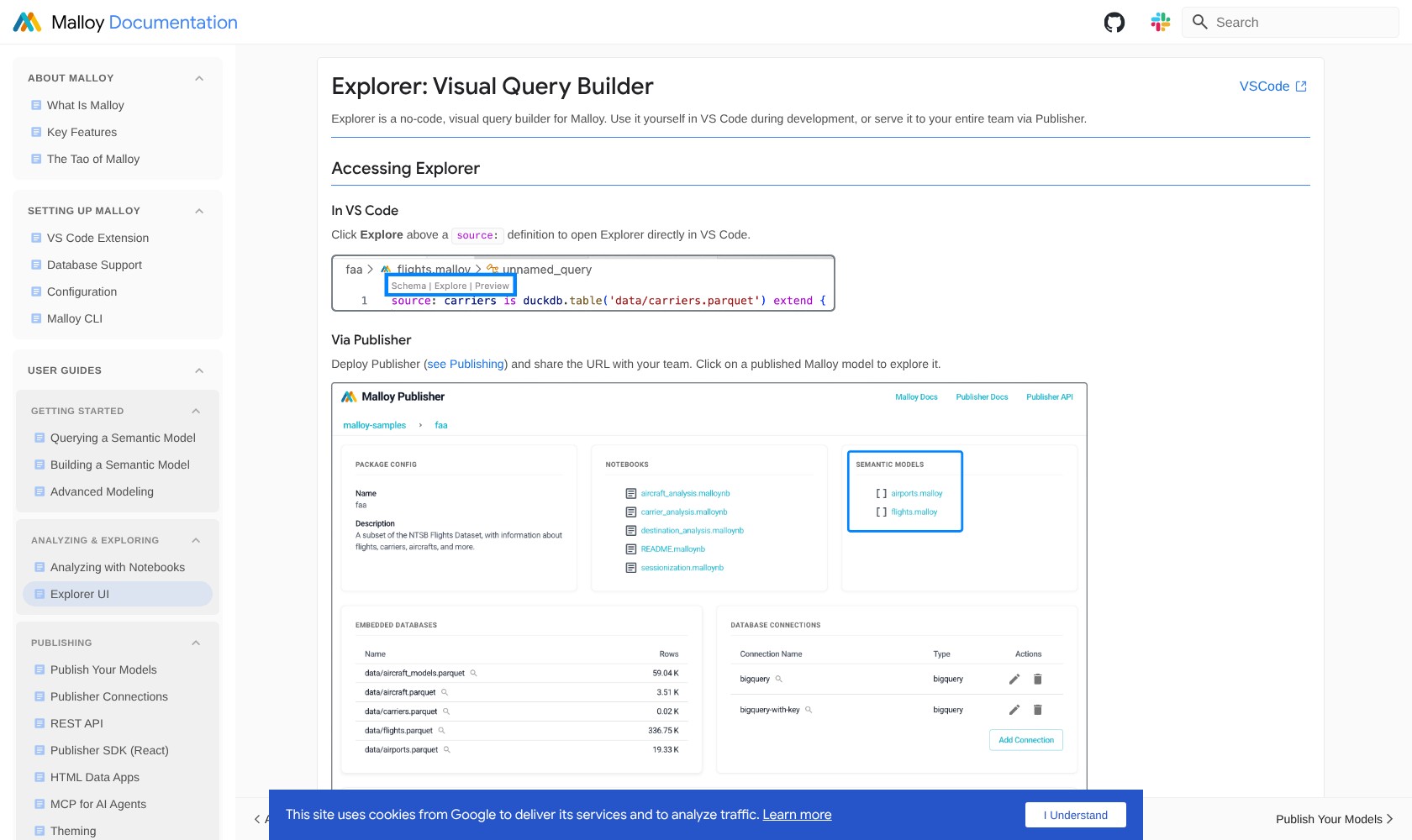This screenshot has width=1412, height=840.
Task: Collapse the About Malloy section
Action: click(199, 78)
